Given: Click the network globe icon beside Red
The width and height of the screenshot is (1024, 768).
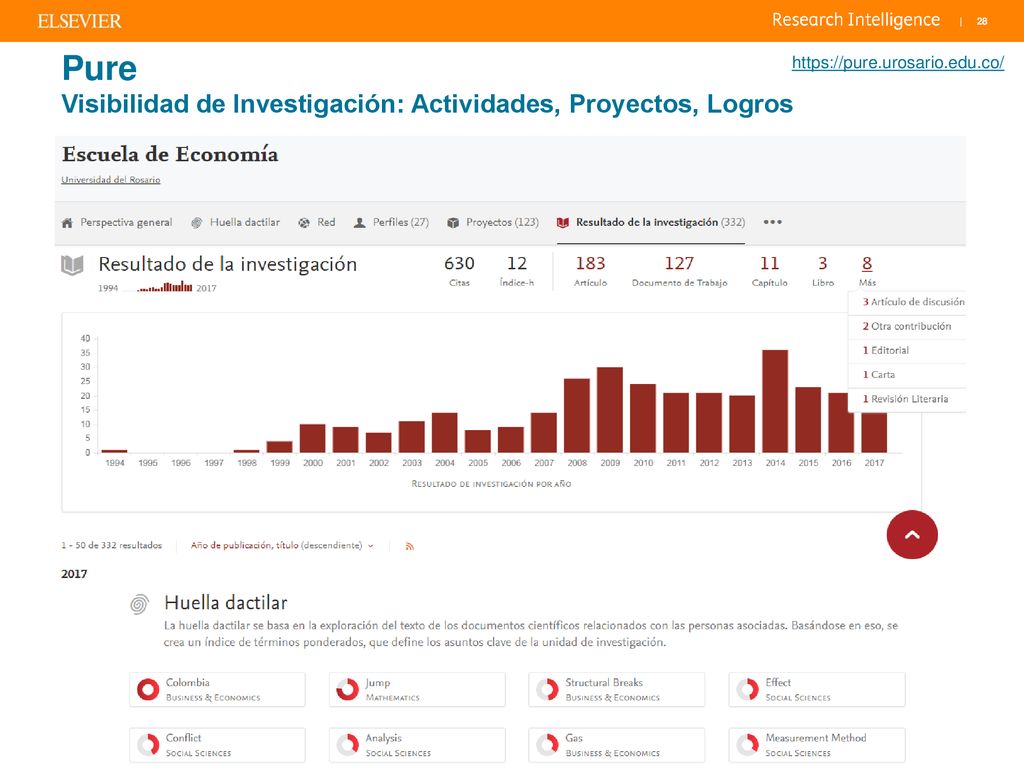Looking at the screenshot, I should (304, 223).
